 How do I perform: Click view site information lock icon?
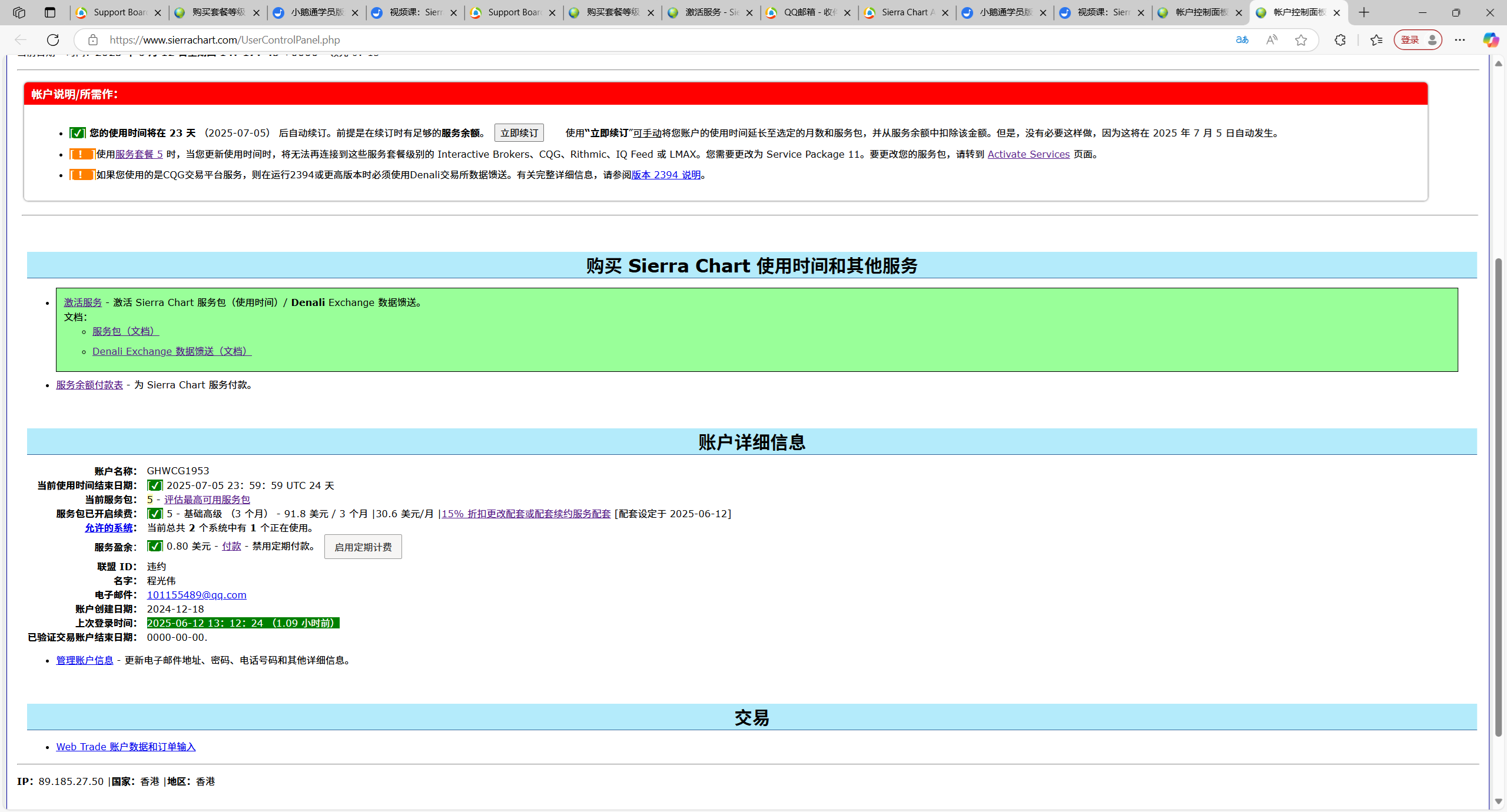(x=93, y=40)
